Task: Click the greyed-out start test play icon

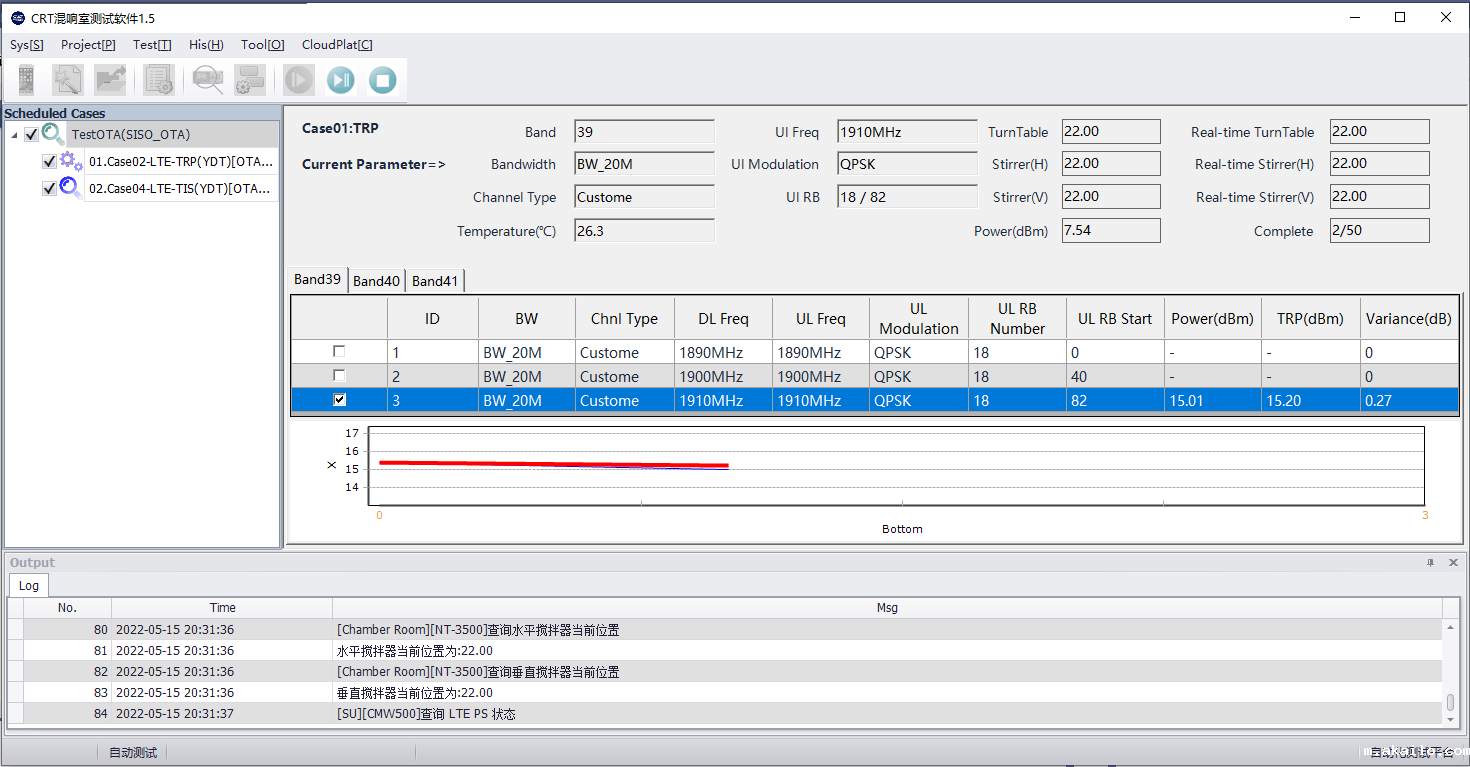Action: click(298, 80)
